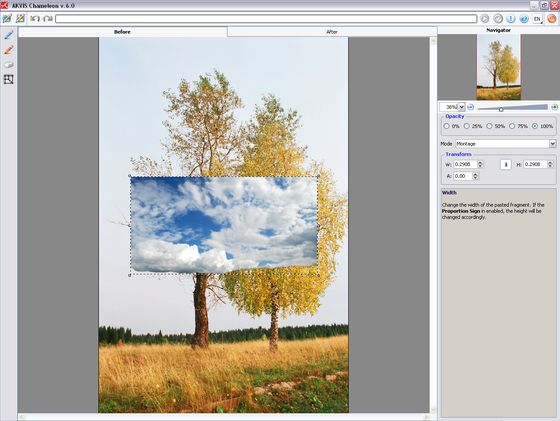Open the program info icon
Image resolution: width=560 pixels, height=421 pixels.
click(x=511, y=19)
